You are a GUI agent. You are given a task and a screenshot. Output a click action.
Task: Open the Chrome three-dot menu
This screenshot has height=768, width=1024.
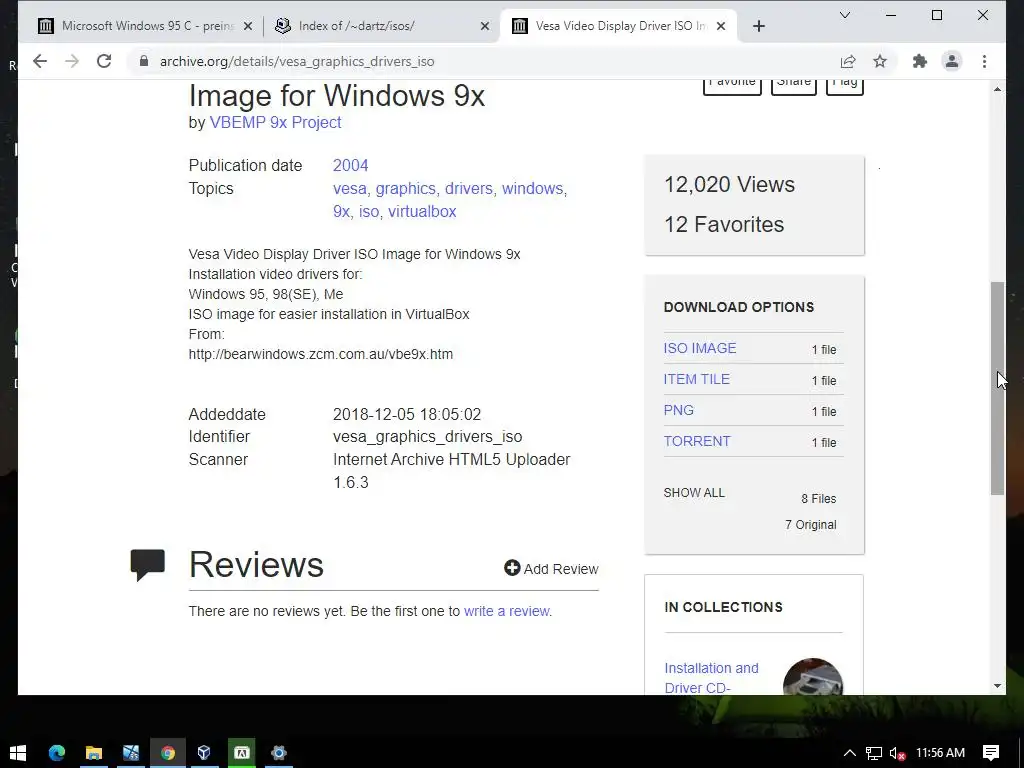coord(984,61)
